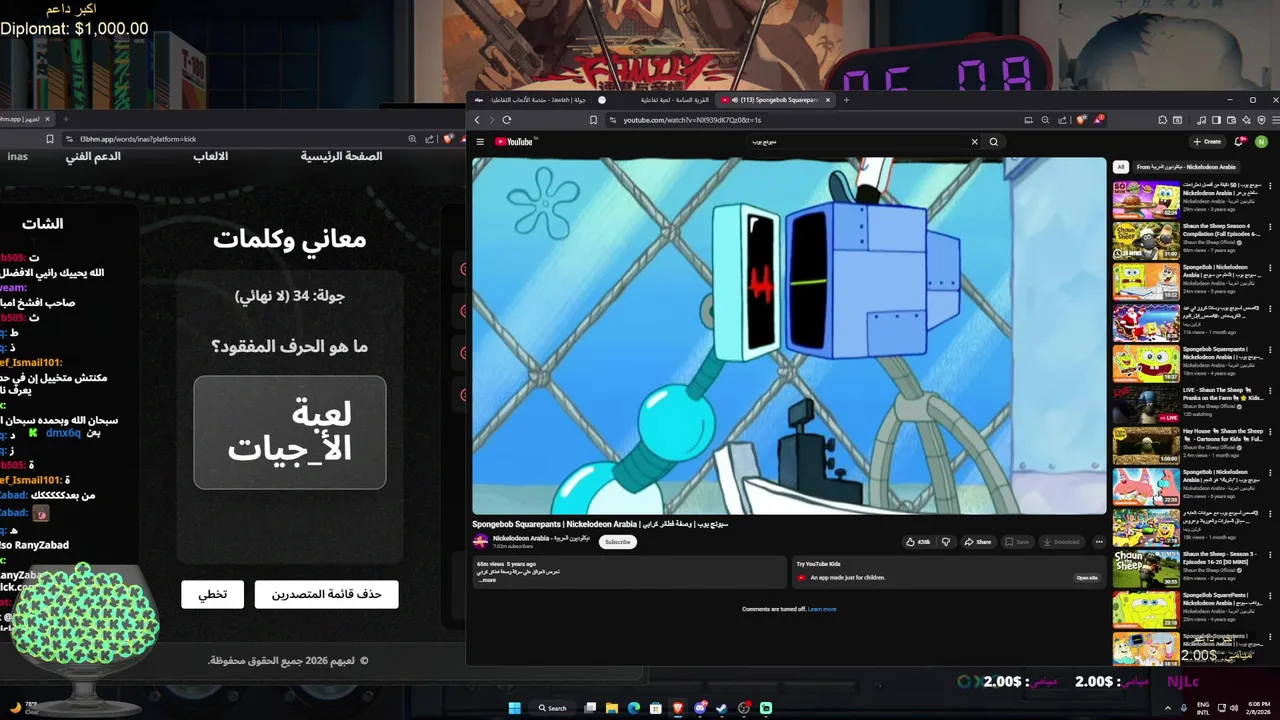Open Brave Shields lion icon
Screen dimensions: 1280x720
click(1081, 120)
